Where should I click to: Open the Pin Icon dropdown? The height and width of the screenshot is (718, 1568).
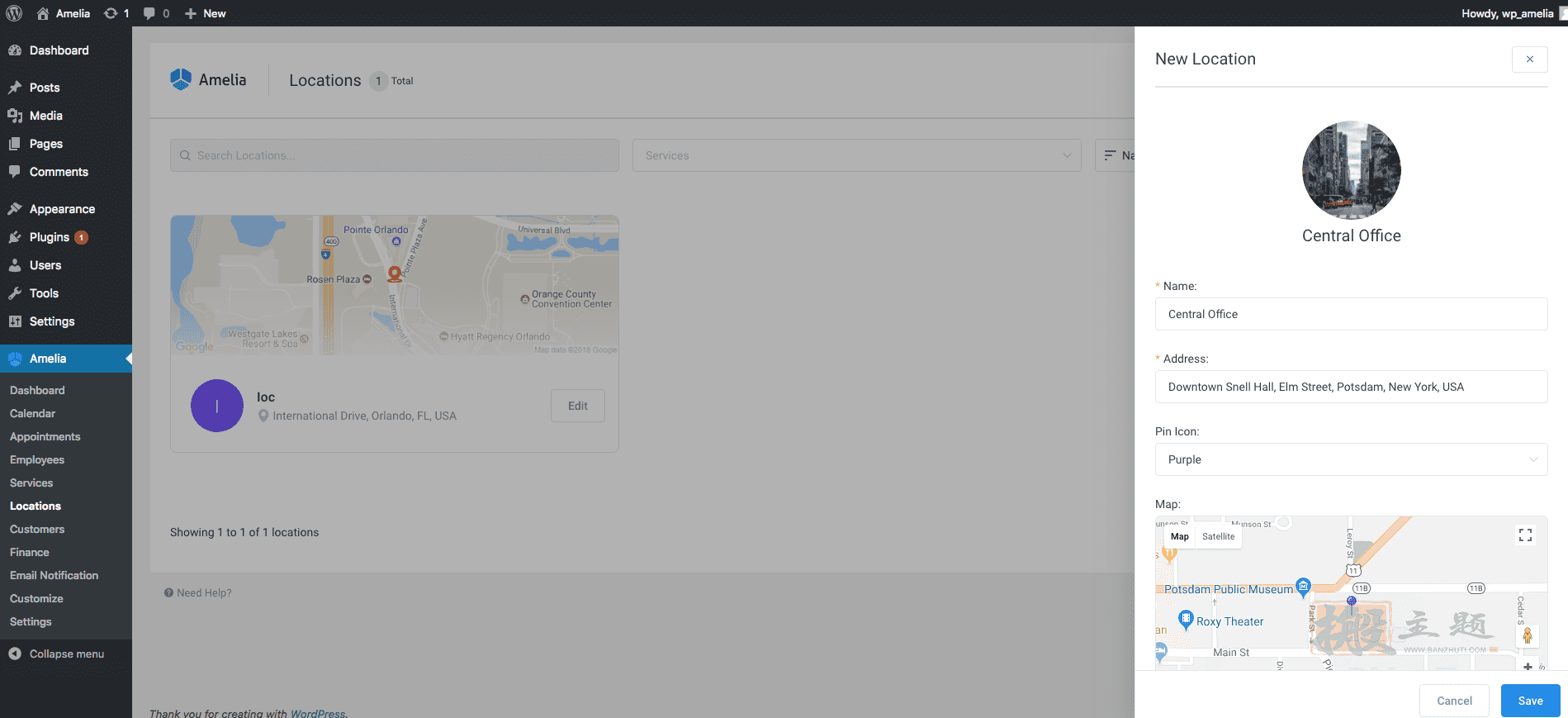1352,459
